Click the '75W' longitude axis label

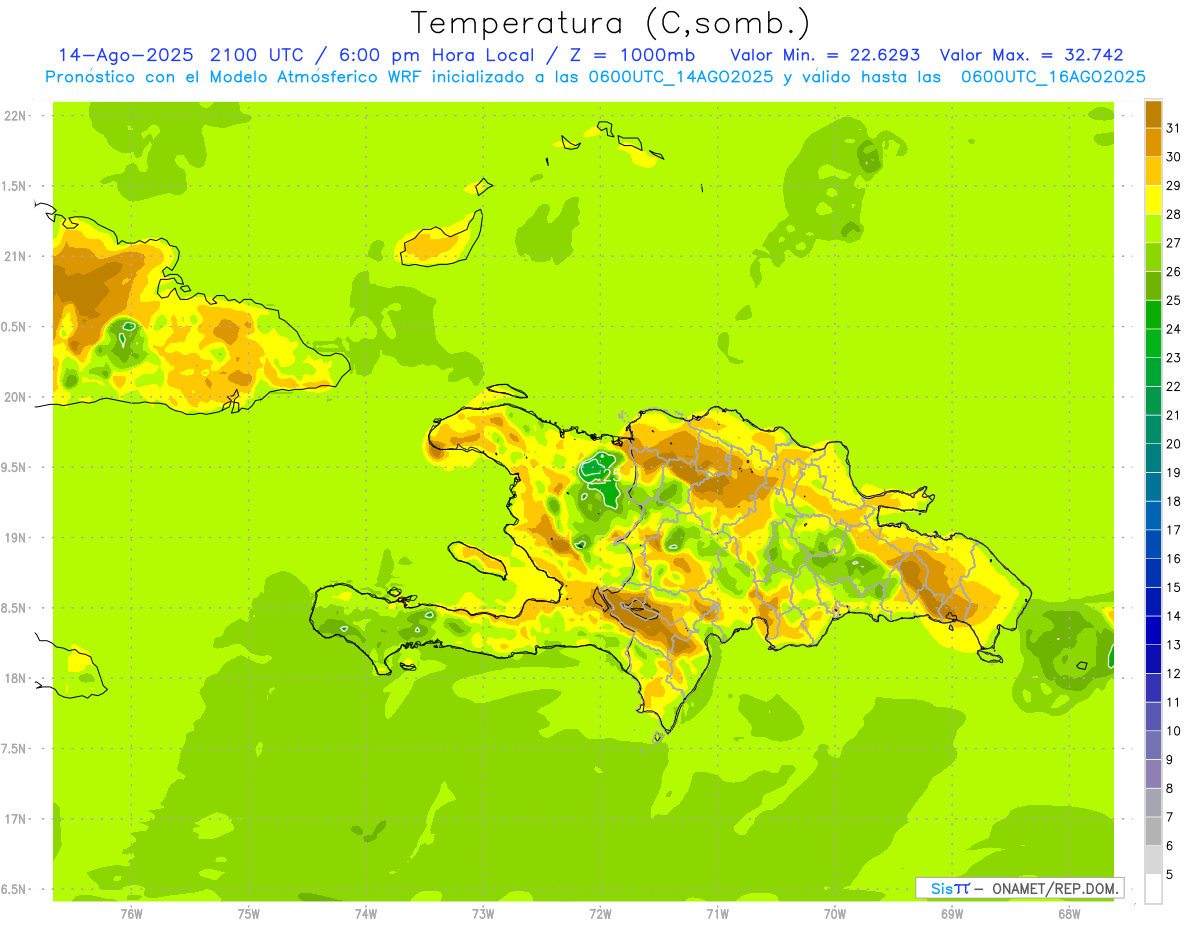249,914
